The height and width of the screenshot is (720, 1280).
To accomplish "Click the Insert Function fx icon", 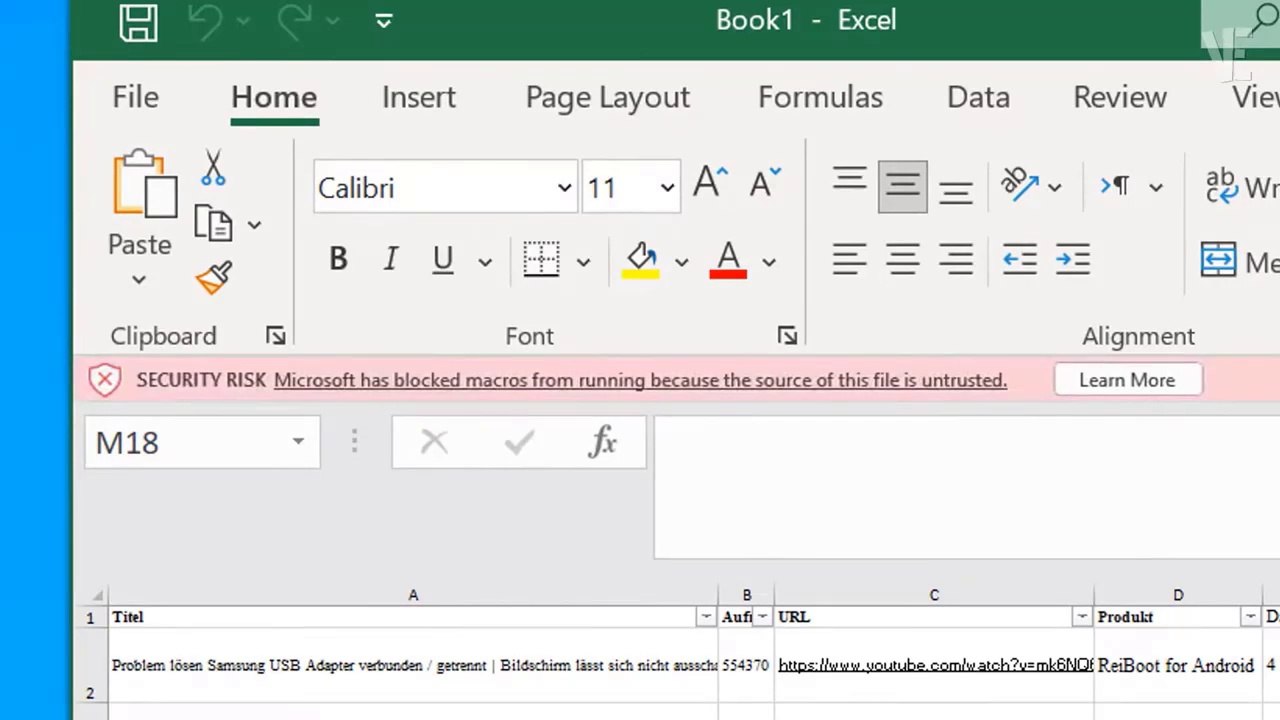I will pyautogui.click(x=603, y=442).
